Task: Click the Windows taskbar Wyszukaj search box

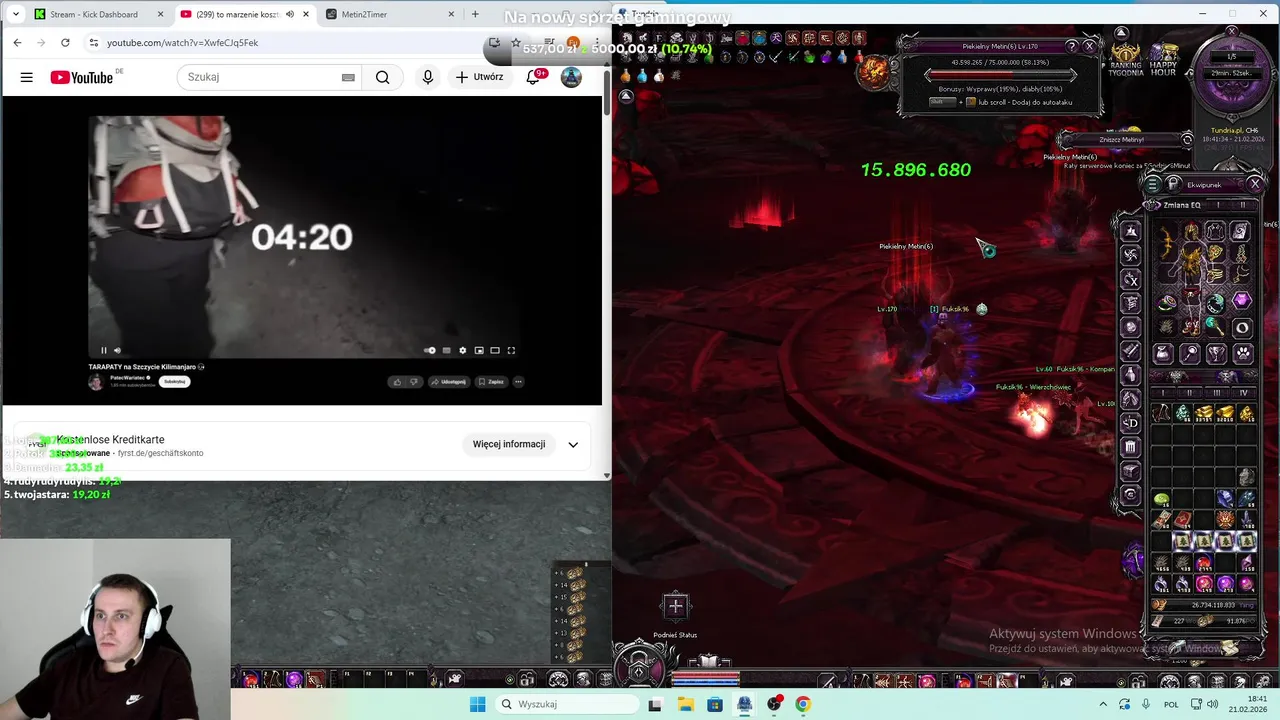Action: pyautogui.click(x=567, y=704)
